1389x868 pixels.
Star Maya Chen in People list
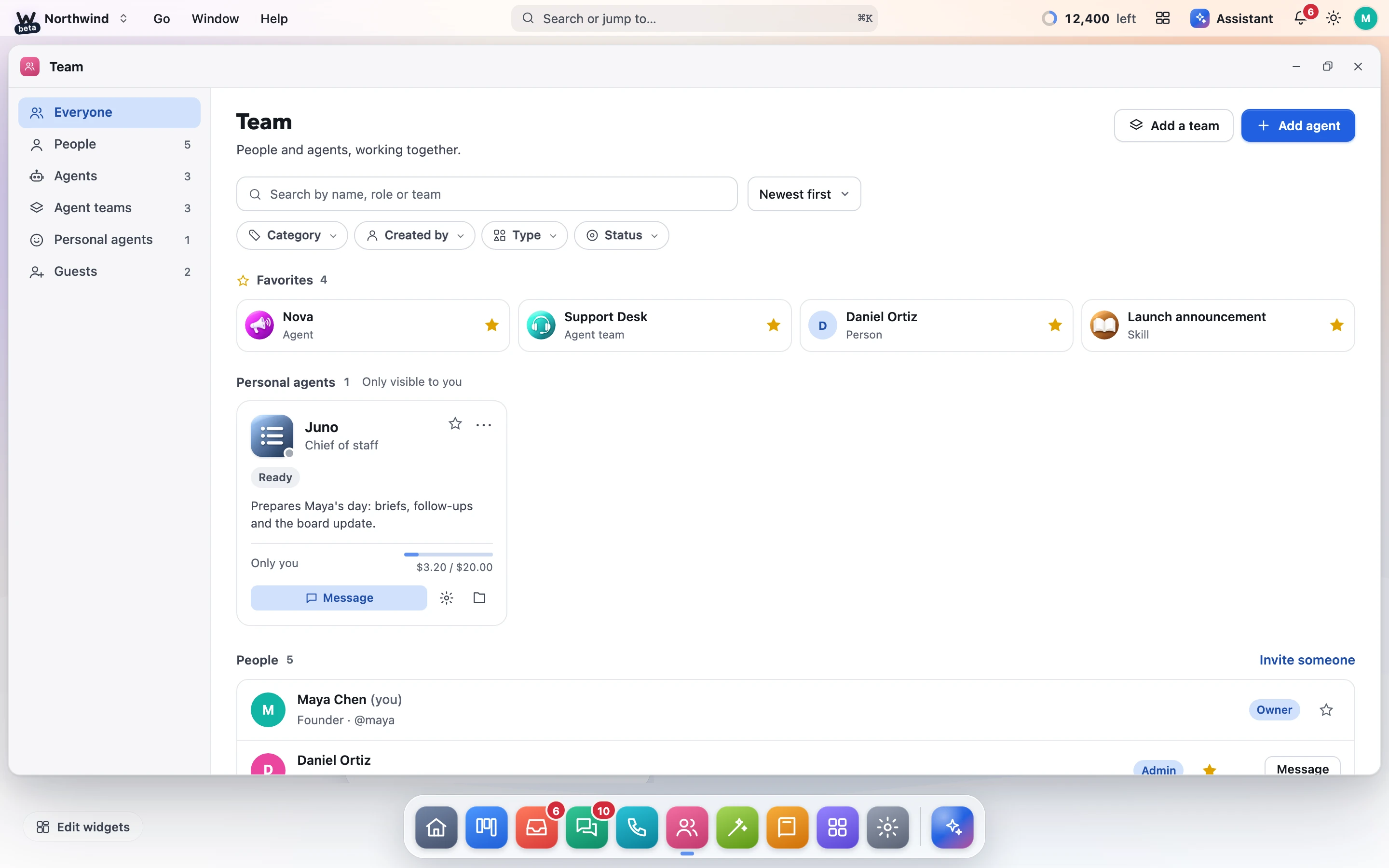[x=1326, y=709]
